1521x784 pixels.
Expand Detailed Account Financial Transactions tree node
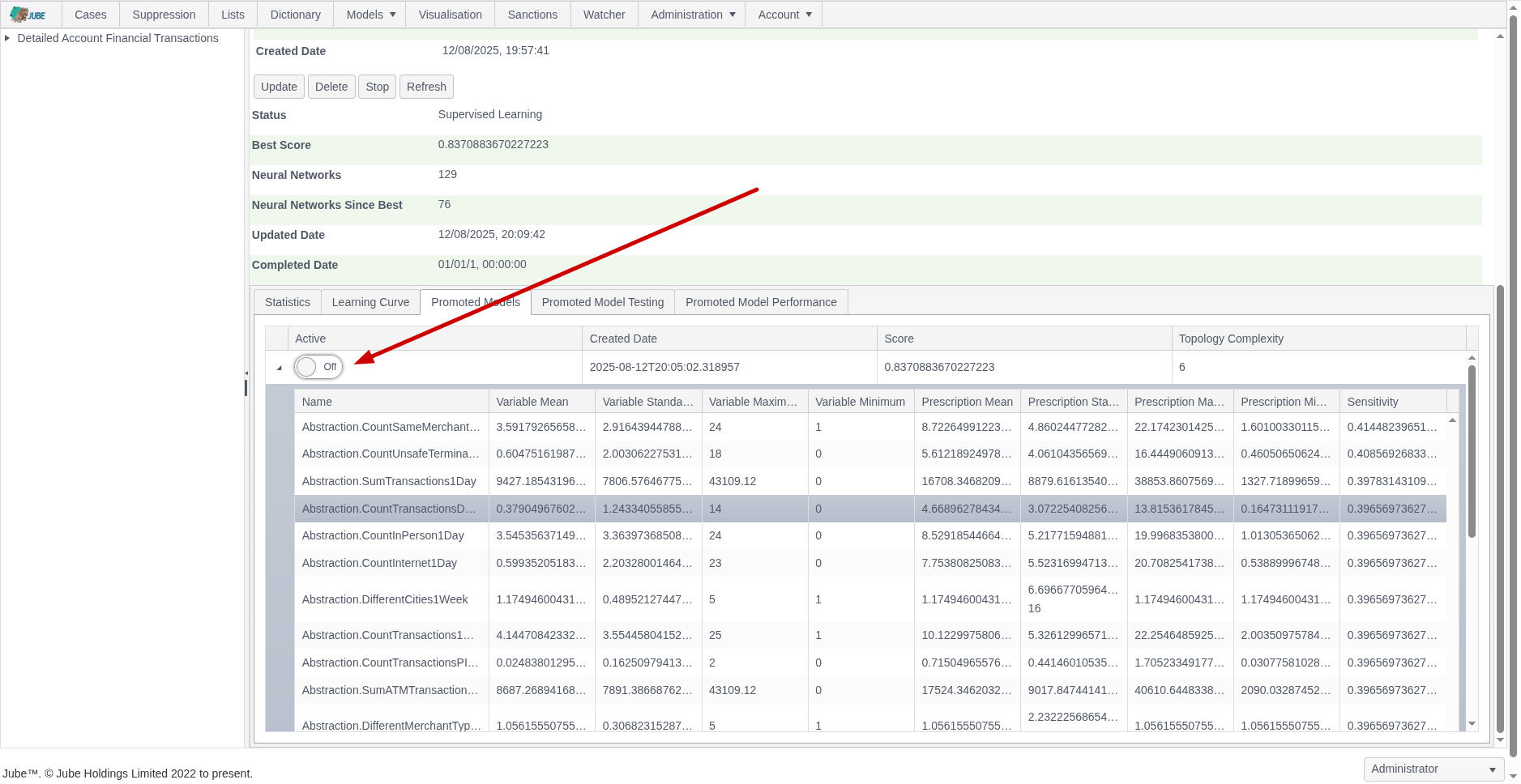click(x=7, y=38)
